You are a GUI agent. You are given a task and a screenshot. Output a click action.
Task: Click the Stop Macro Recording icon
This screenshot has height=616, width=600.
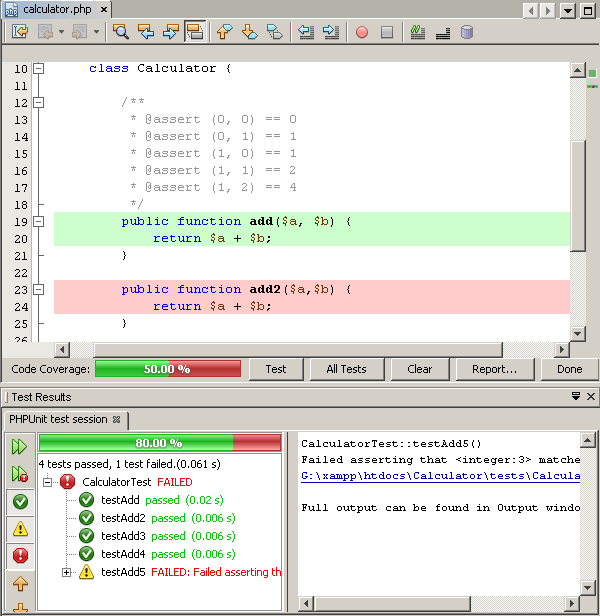point(387,32)
